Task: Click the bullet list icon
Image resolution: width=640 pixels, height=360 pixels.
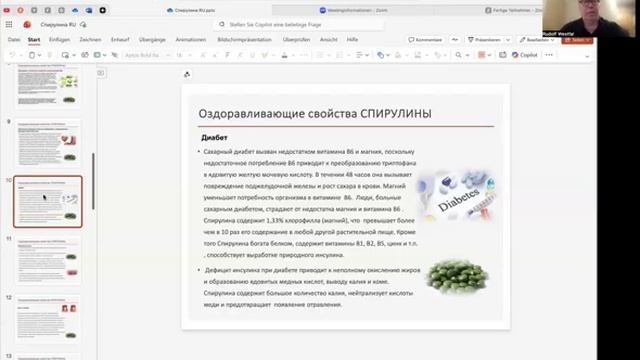Action: (320, 55)
